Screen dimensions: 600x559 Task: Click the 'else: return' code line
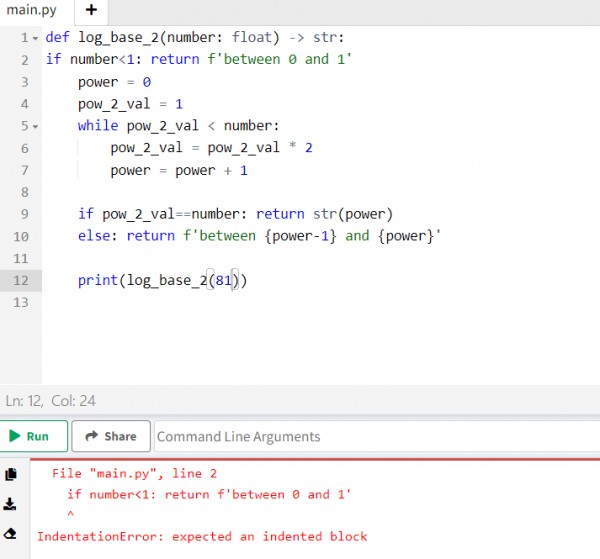click(259, 236)
